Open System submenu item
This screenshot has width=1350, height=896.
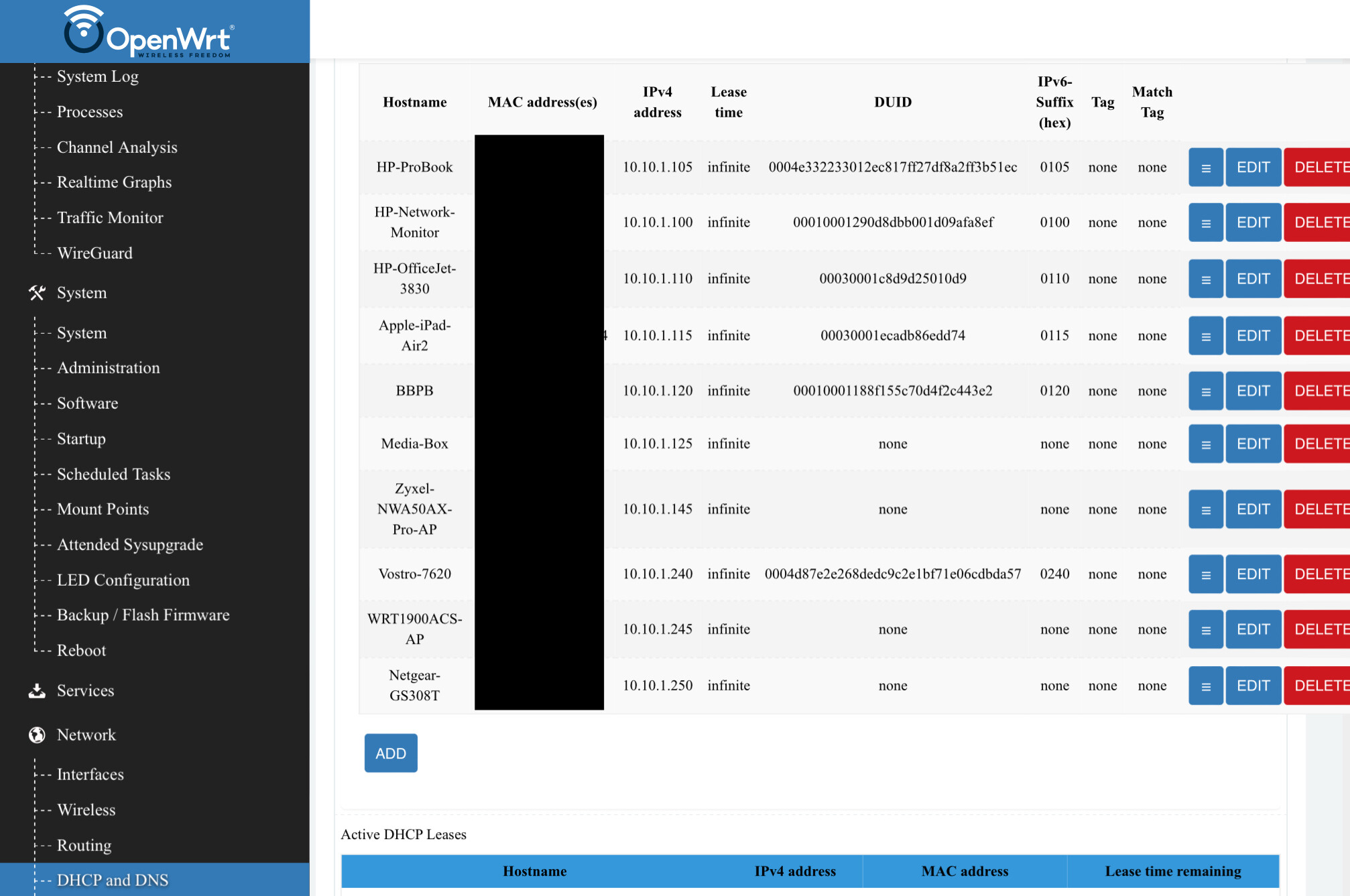82,333
